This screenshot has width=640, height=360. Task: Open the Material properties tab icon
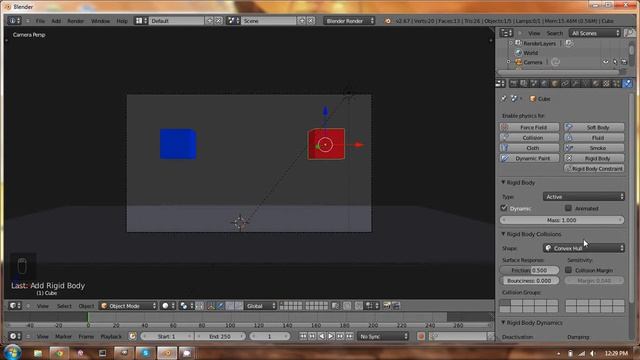pos(596,84)
